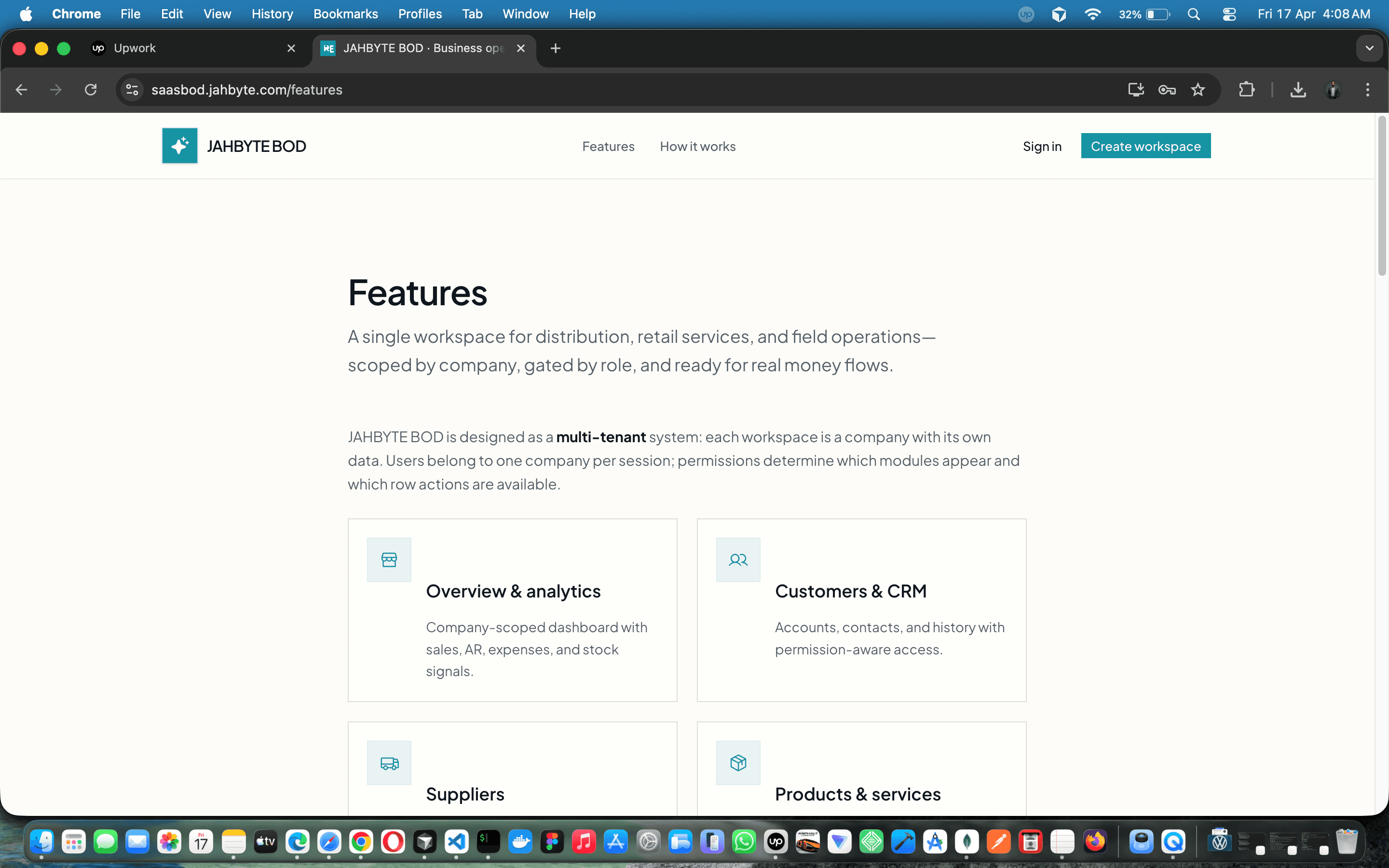Screen dimensions: 1389x868
Task: Open the tab search chevron
Action: point(1370,48)
